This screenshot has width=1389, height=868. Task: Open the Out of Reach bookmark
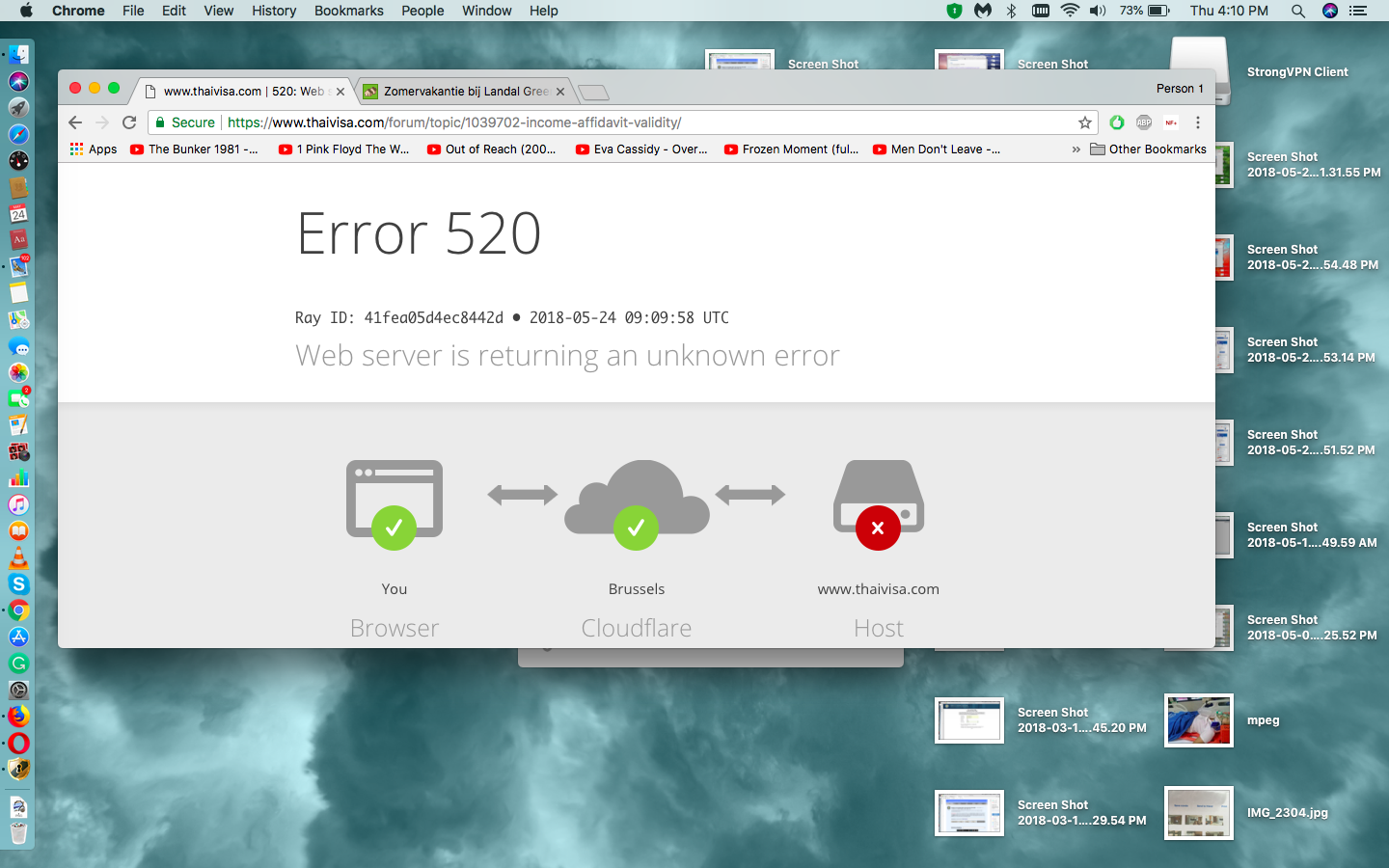coord(491,149)
